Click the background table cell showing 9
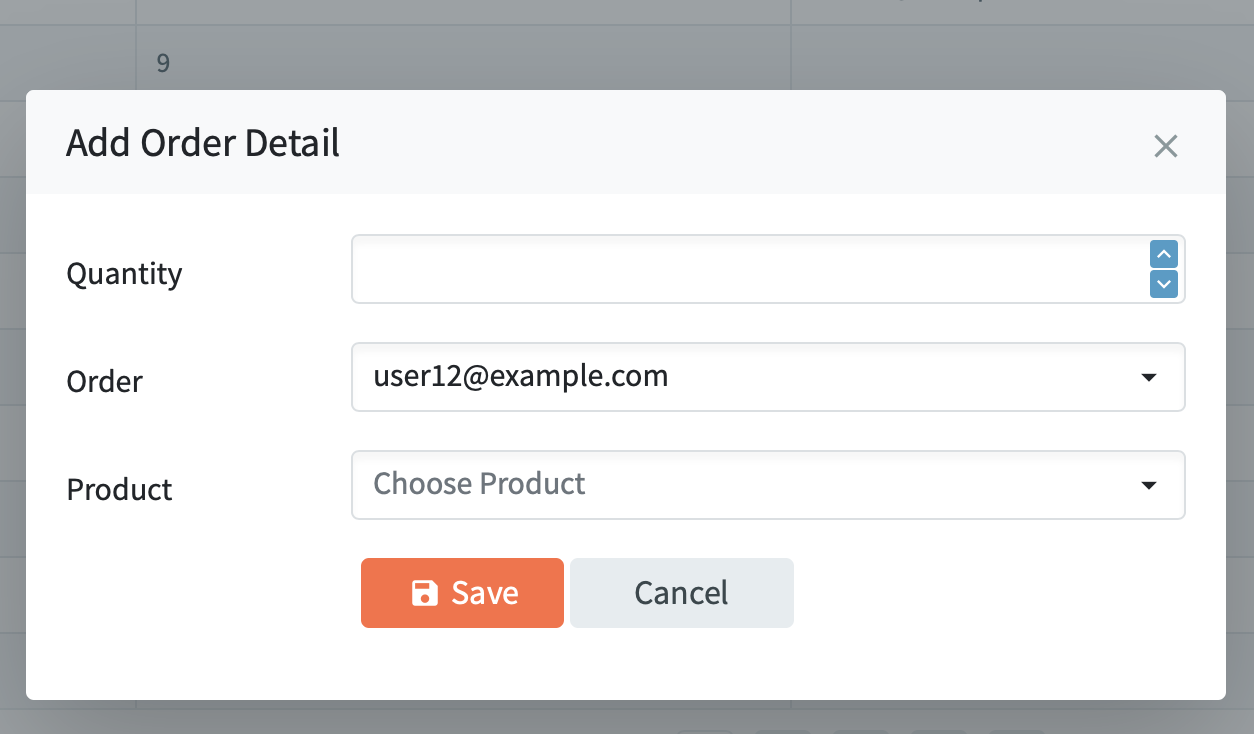 pyautogui.click(x=463, y=63)
